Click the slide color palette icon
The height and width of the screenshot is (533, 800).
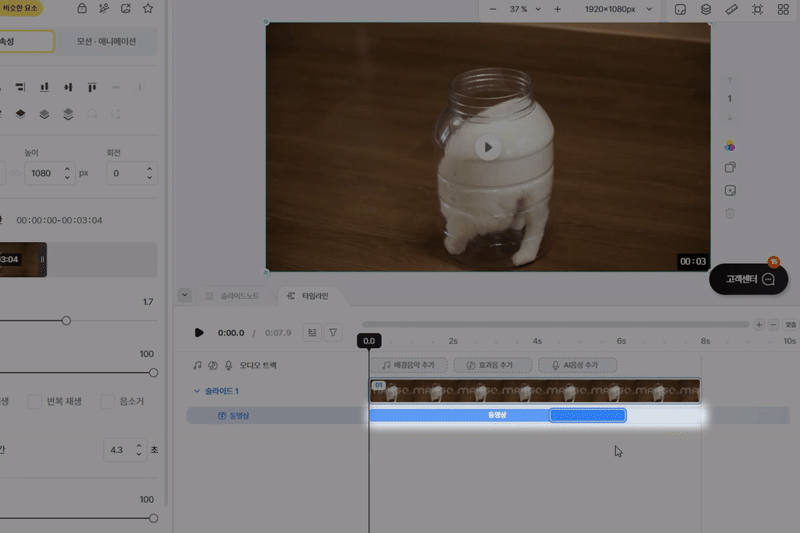tap(730, 146)
